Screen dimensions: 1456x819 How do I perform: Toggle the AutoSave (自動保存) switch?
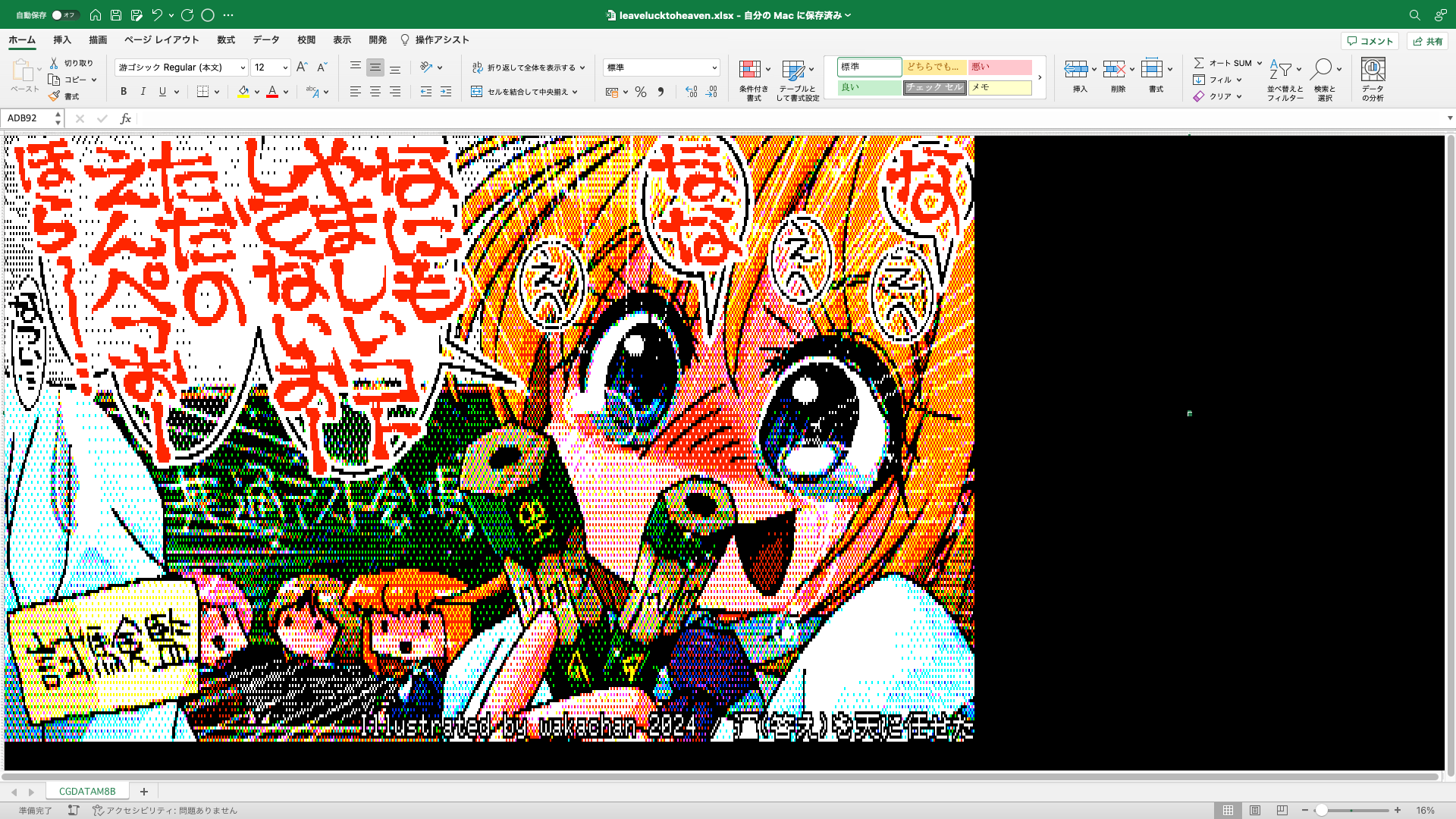tap(64, 14)
